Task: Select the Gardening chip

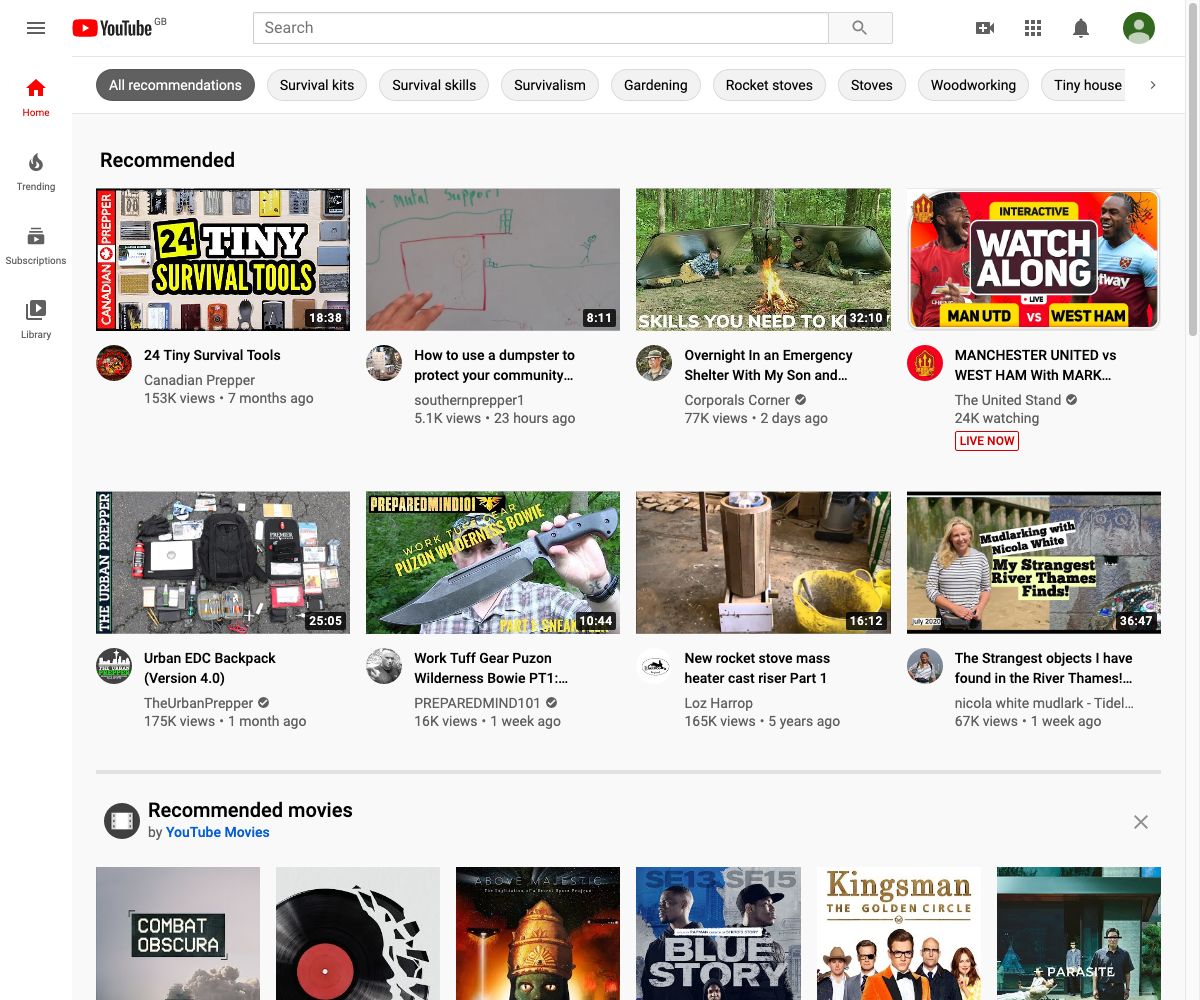Action: point(656,85)
